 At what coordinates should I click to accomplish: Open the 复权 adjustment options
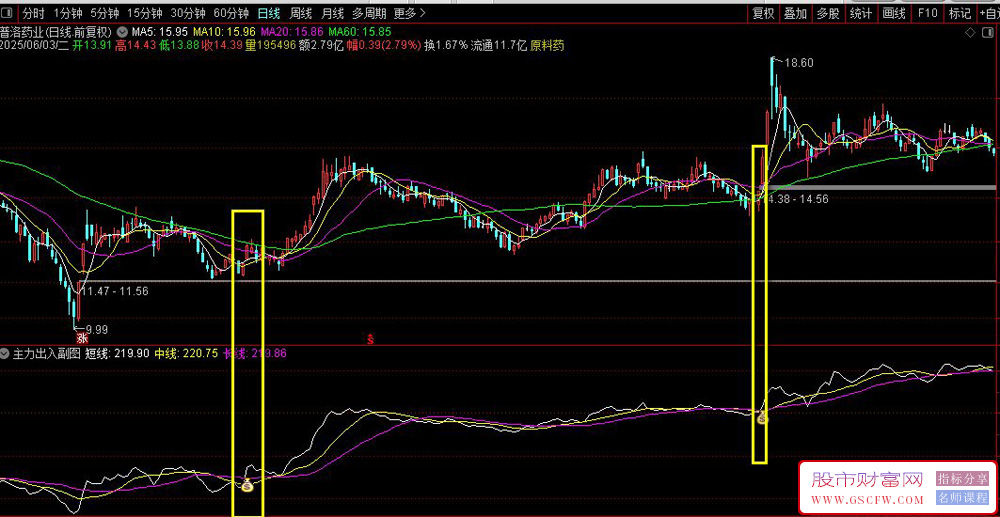tap(763, 13)
